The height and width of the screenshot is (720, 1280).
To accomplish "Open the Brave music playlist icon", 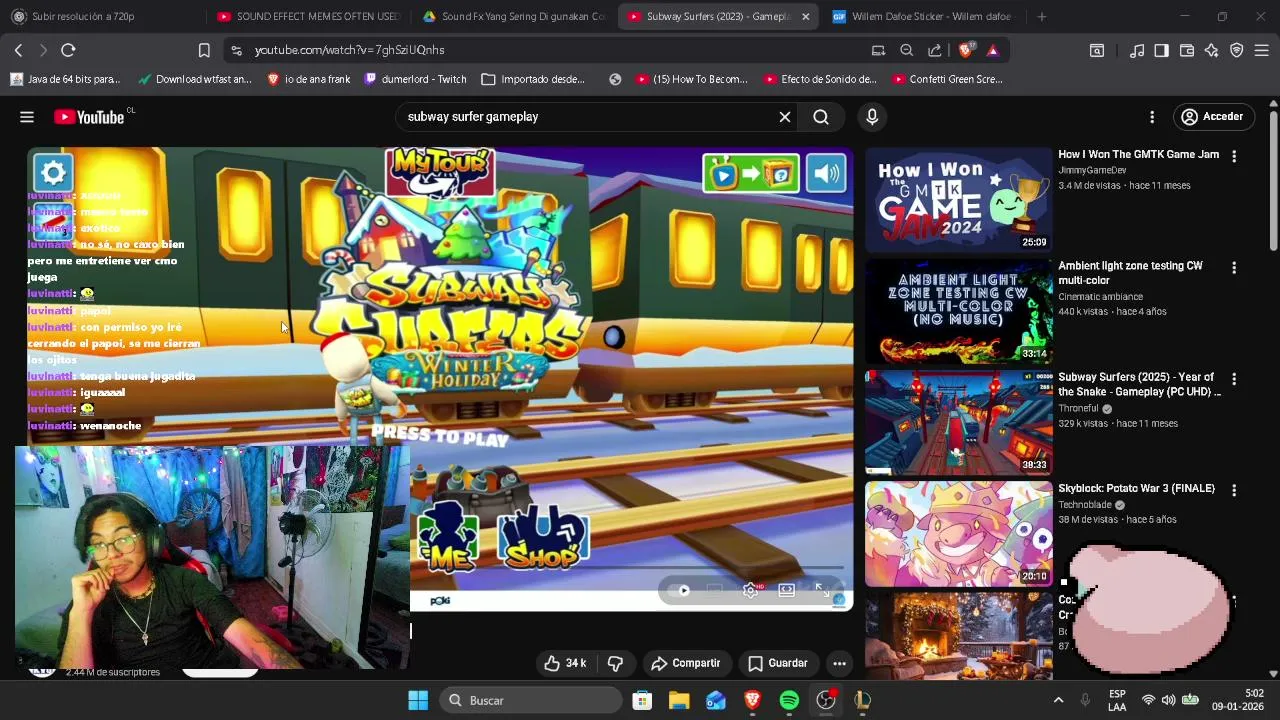I will click(1137, 50).
